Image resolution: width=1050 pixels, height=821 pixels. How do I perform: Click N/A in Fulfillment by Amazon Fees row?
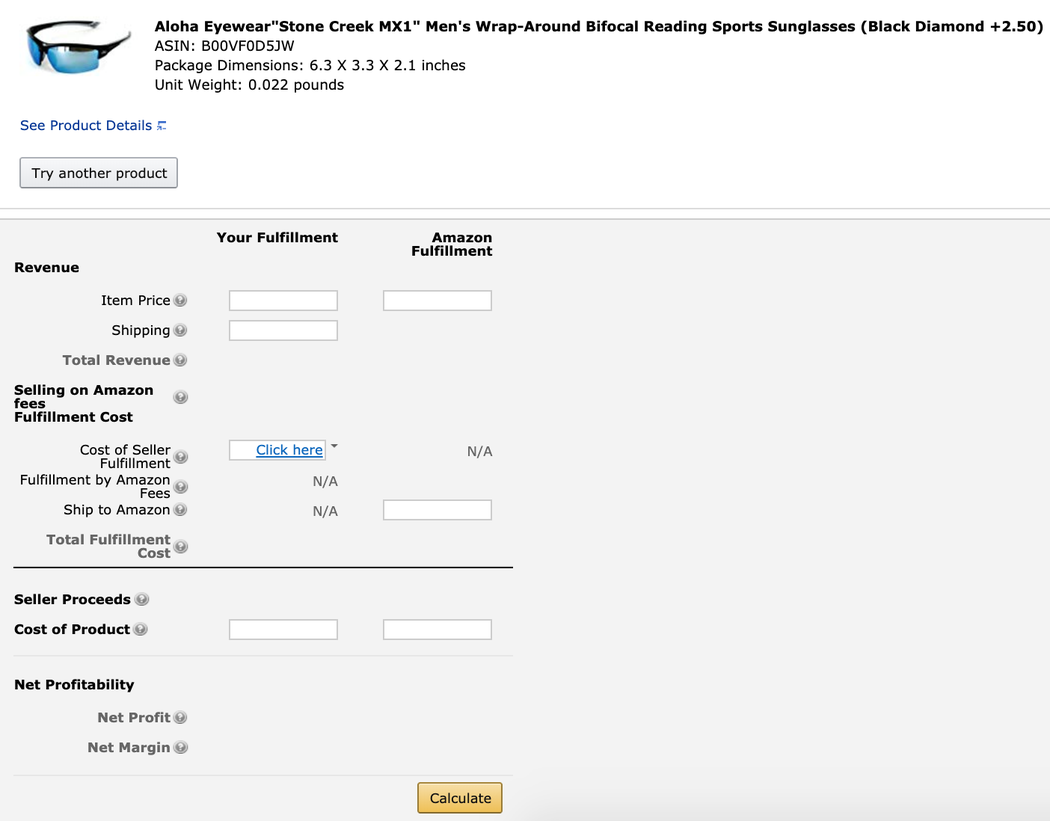tap(325, 481)
